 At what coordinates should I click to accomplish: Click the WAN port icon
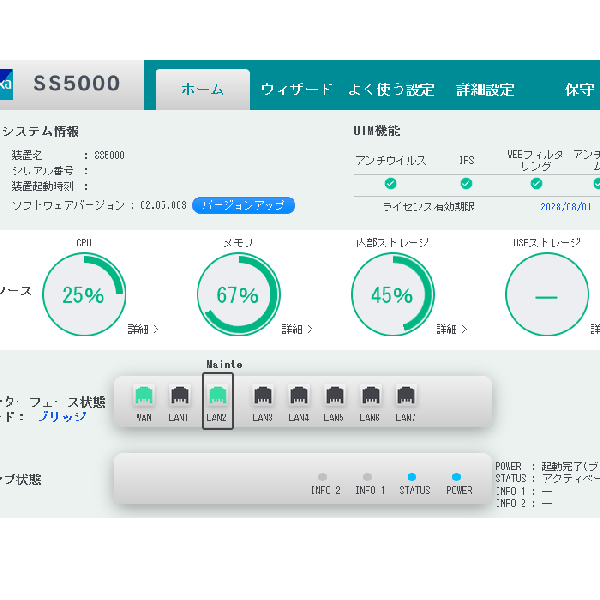point(144,395)
